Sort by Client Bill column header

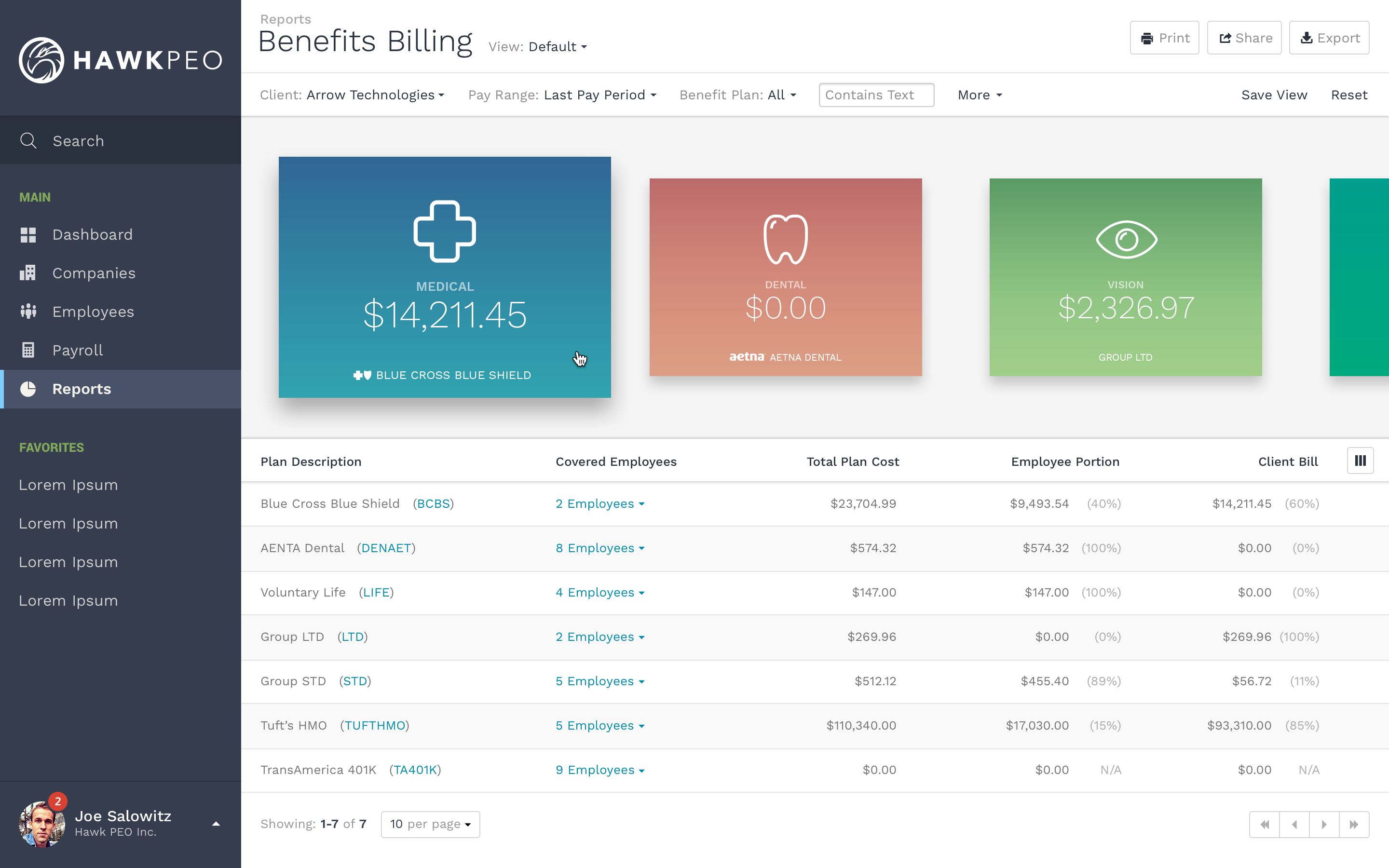click(x=1288, y=461)
